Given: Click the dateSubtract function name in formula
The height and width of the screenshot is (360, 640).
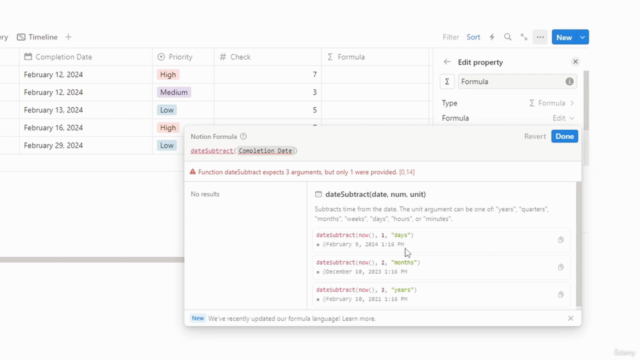Looking at the screenshot, I should 211,151.
